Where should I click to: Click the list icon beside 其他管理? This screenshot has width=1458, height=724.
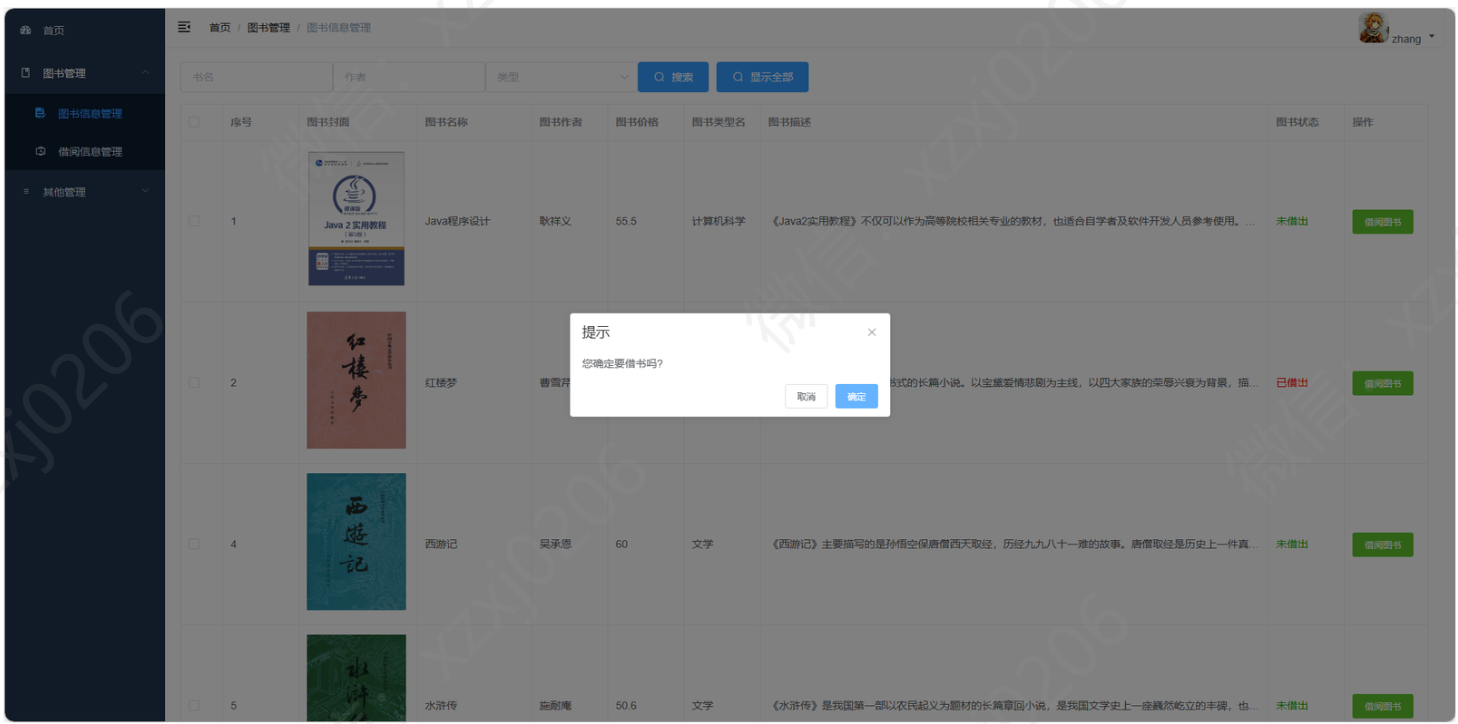point(26,192)
